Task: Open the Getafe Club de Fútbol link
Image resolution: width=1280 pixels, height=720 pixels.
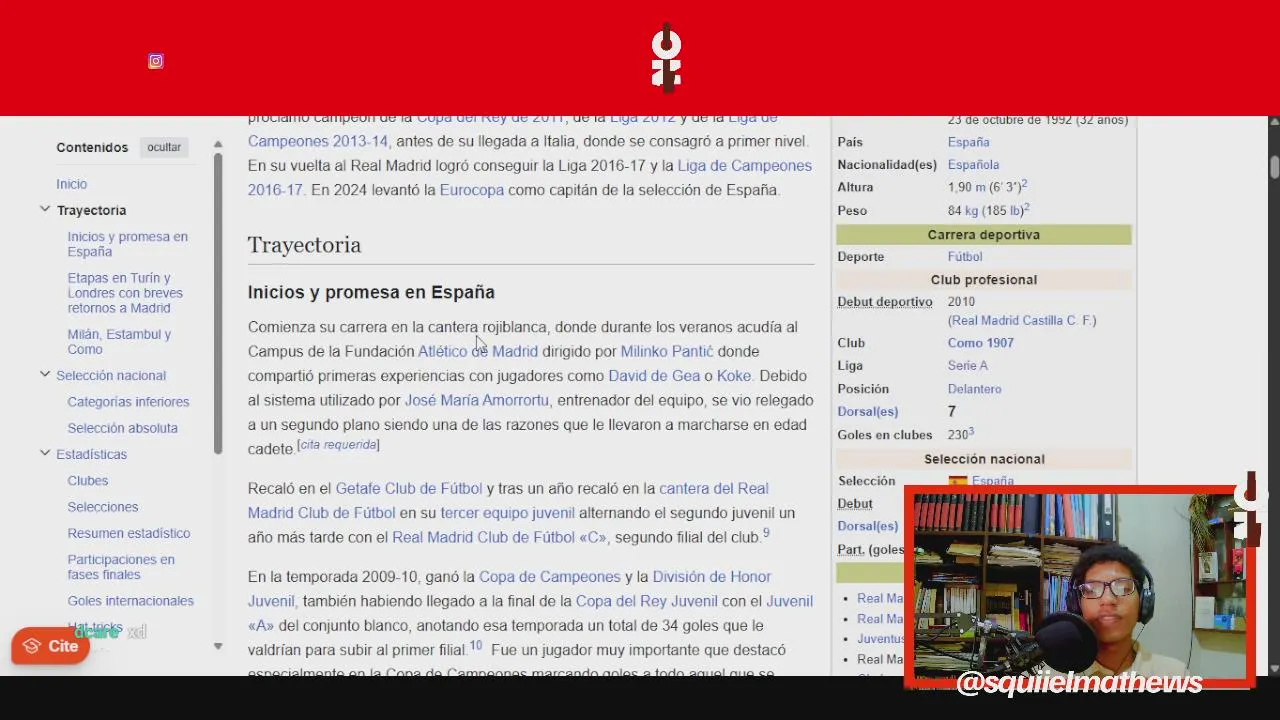Action: pos(409,489)
